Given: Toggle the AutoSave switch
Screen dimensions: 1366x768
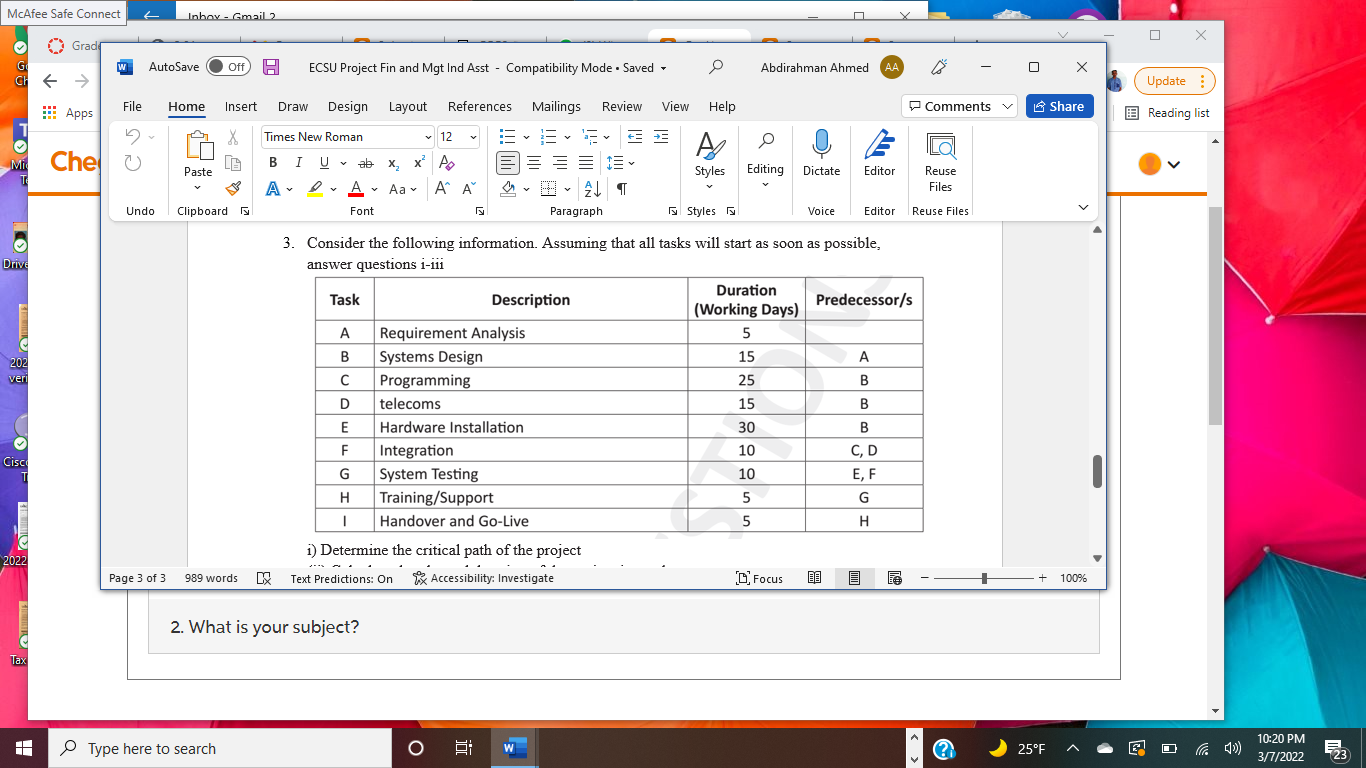Looking at the screenshot, I should pyautogui.click(x=228, y=67).
